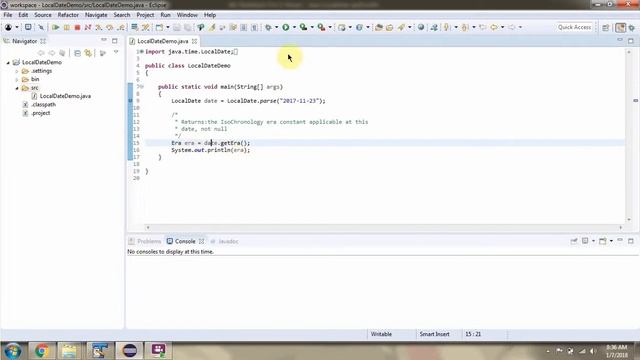The height and width of the screenshot is (360, 640).
Task: Click the Next Annotation toolbar icon
Action: (x=447, y=27)
